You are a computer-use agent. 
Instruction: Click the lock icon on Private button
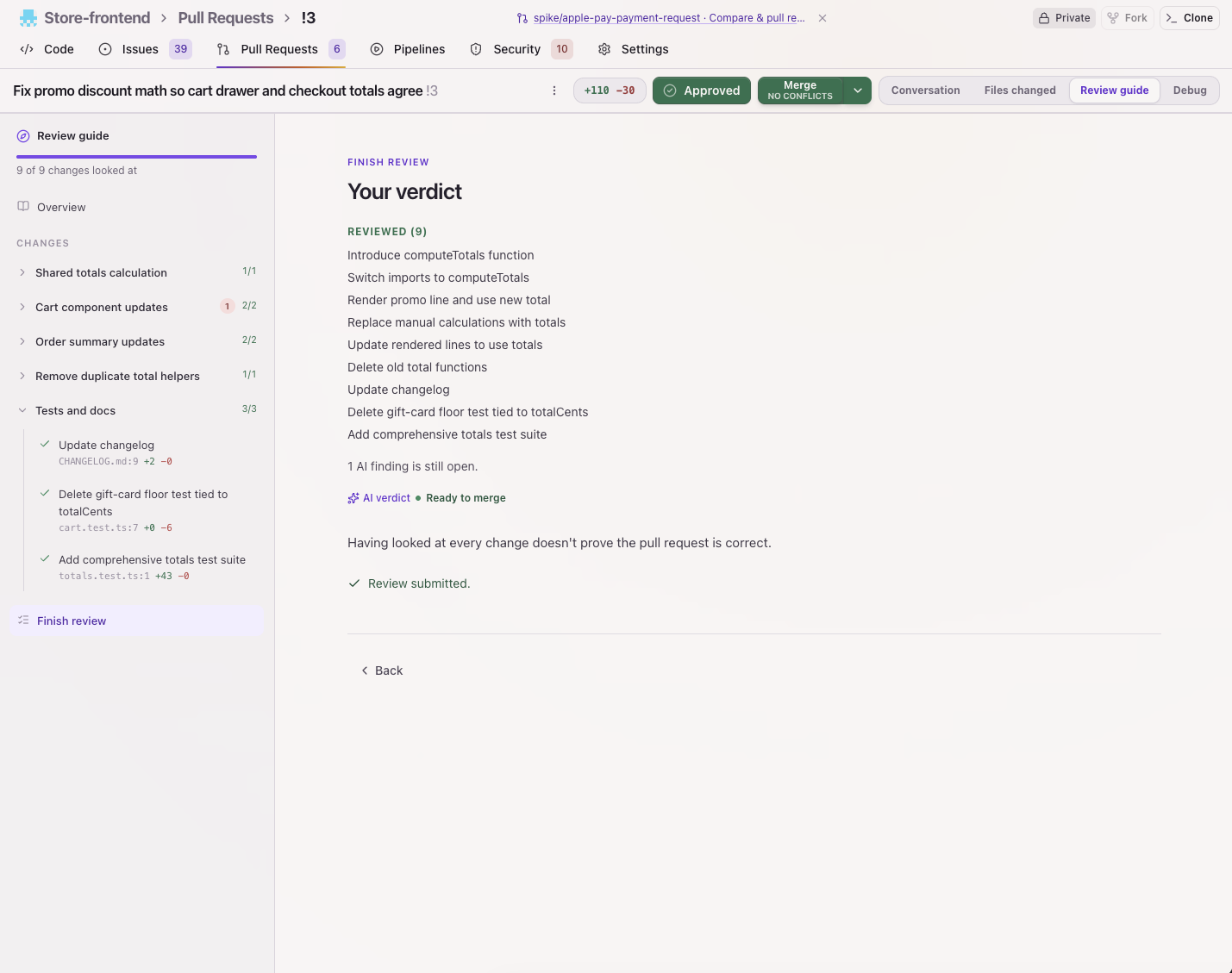click(x=1044, y=18)
